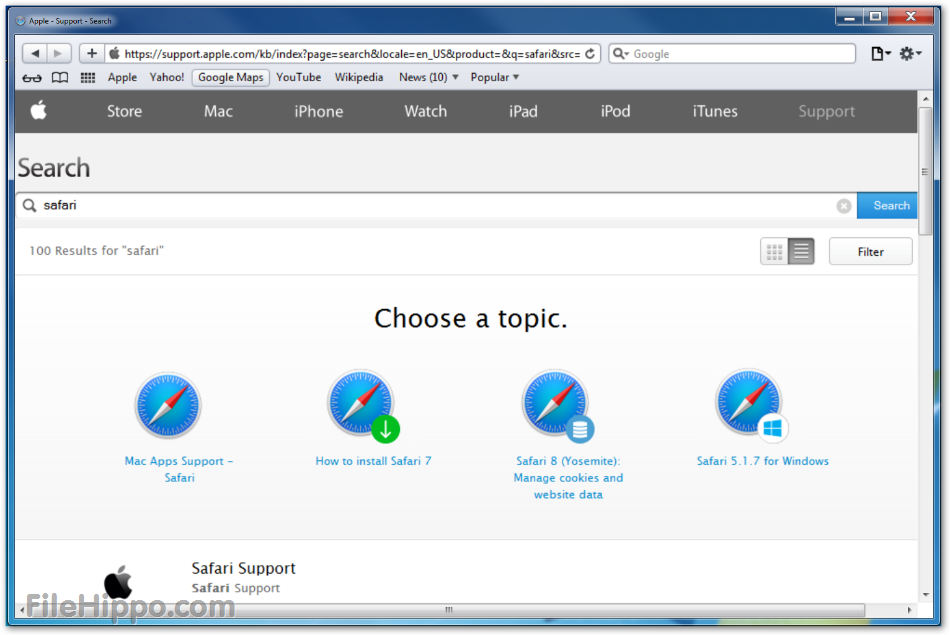
Task: Open the Filter button
Action: point(871,251)
